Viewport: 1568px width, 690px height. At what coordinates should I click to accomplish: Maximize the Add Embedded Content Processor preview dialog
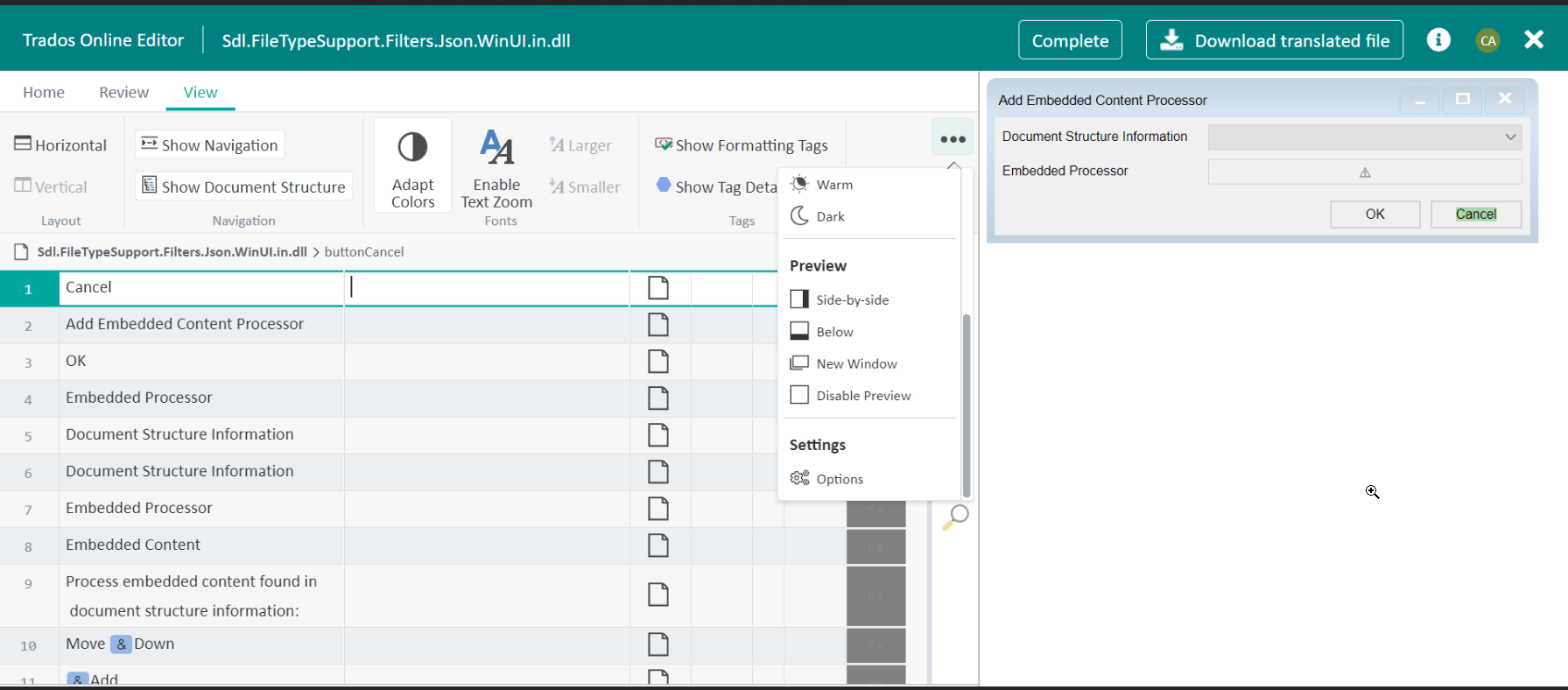tap(1462, 100)
